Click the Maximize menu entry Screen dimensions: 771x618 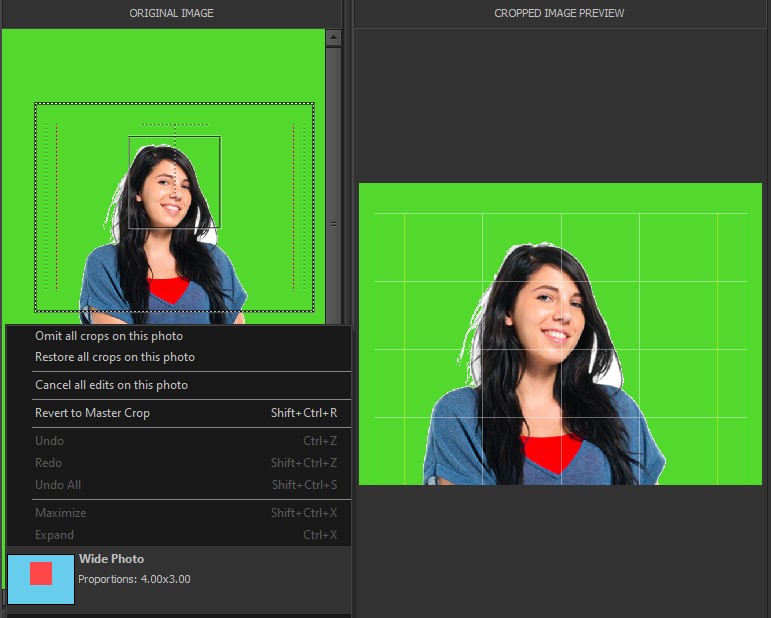(60, 513)
